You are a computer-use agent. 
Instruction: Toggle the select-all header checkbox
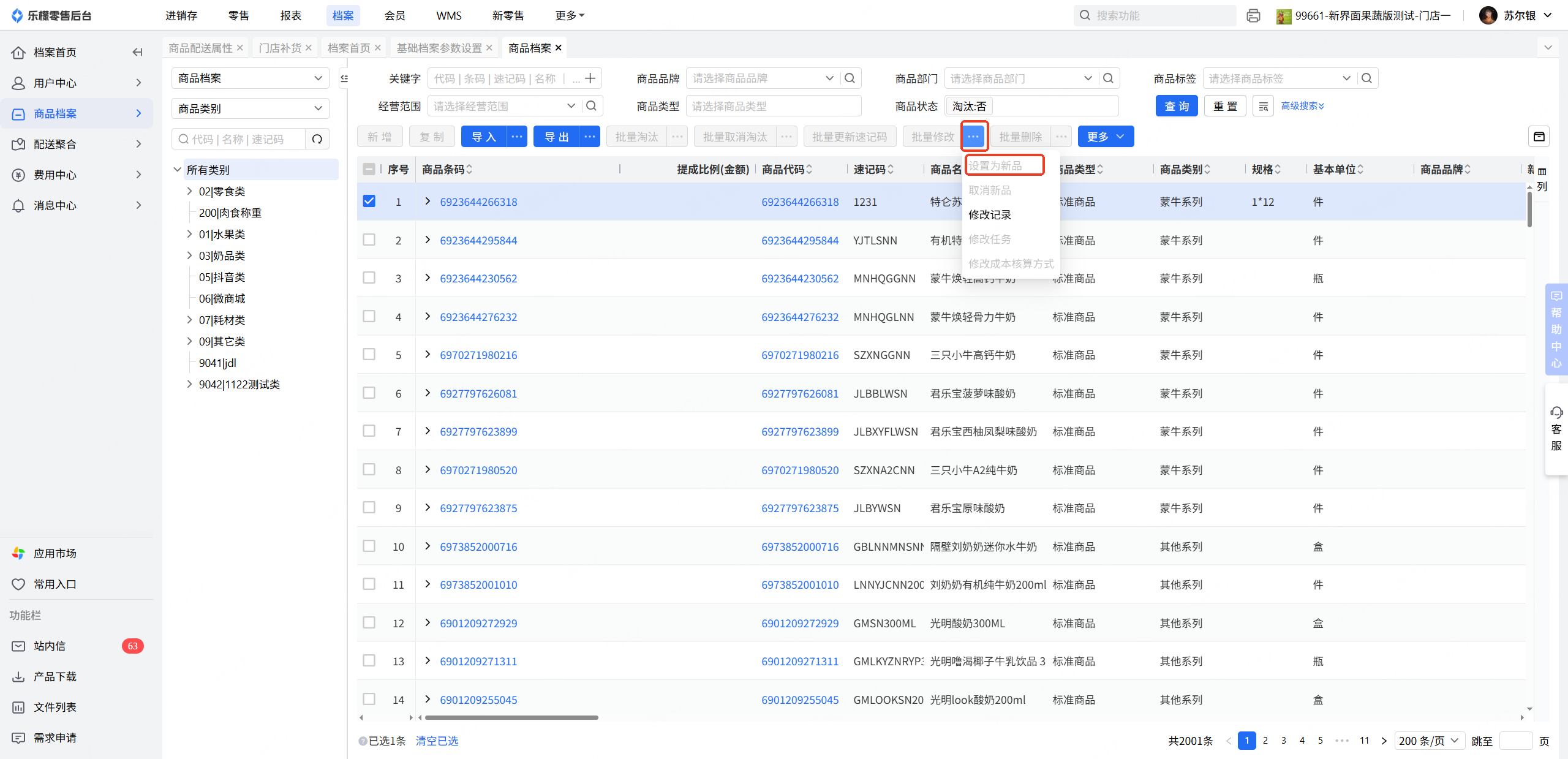coord(369,169)
